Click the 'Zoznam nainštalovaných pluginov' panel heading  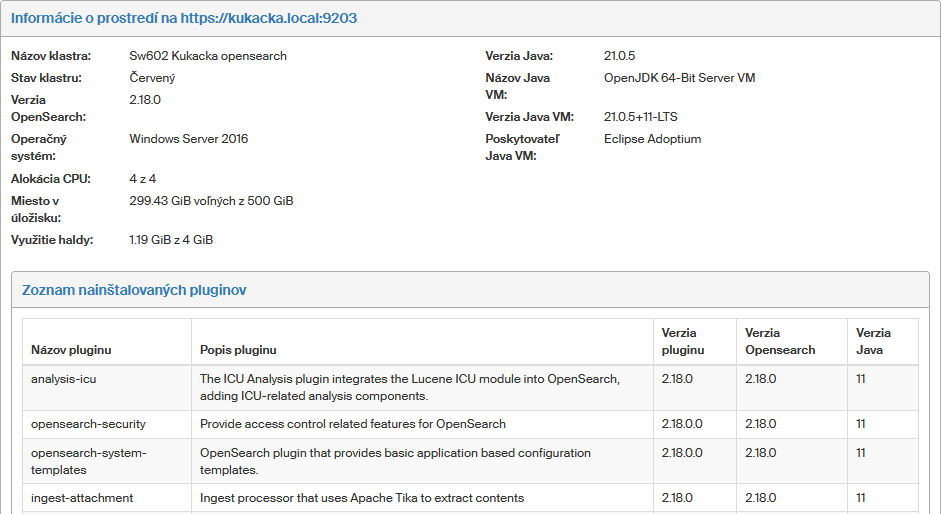134,290
